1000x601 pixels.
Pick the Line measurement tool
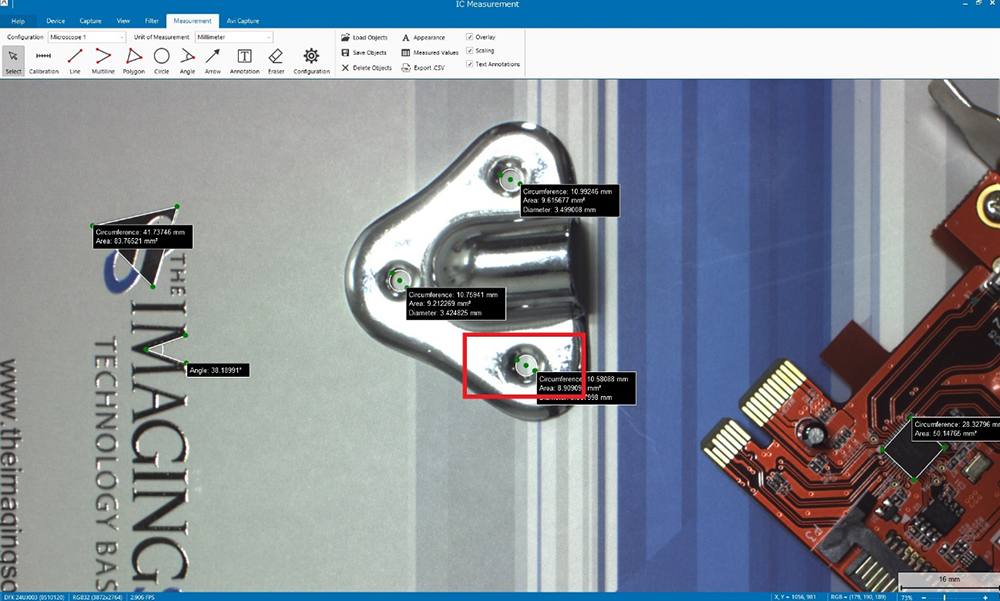pos(75,61)
